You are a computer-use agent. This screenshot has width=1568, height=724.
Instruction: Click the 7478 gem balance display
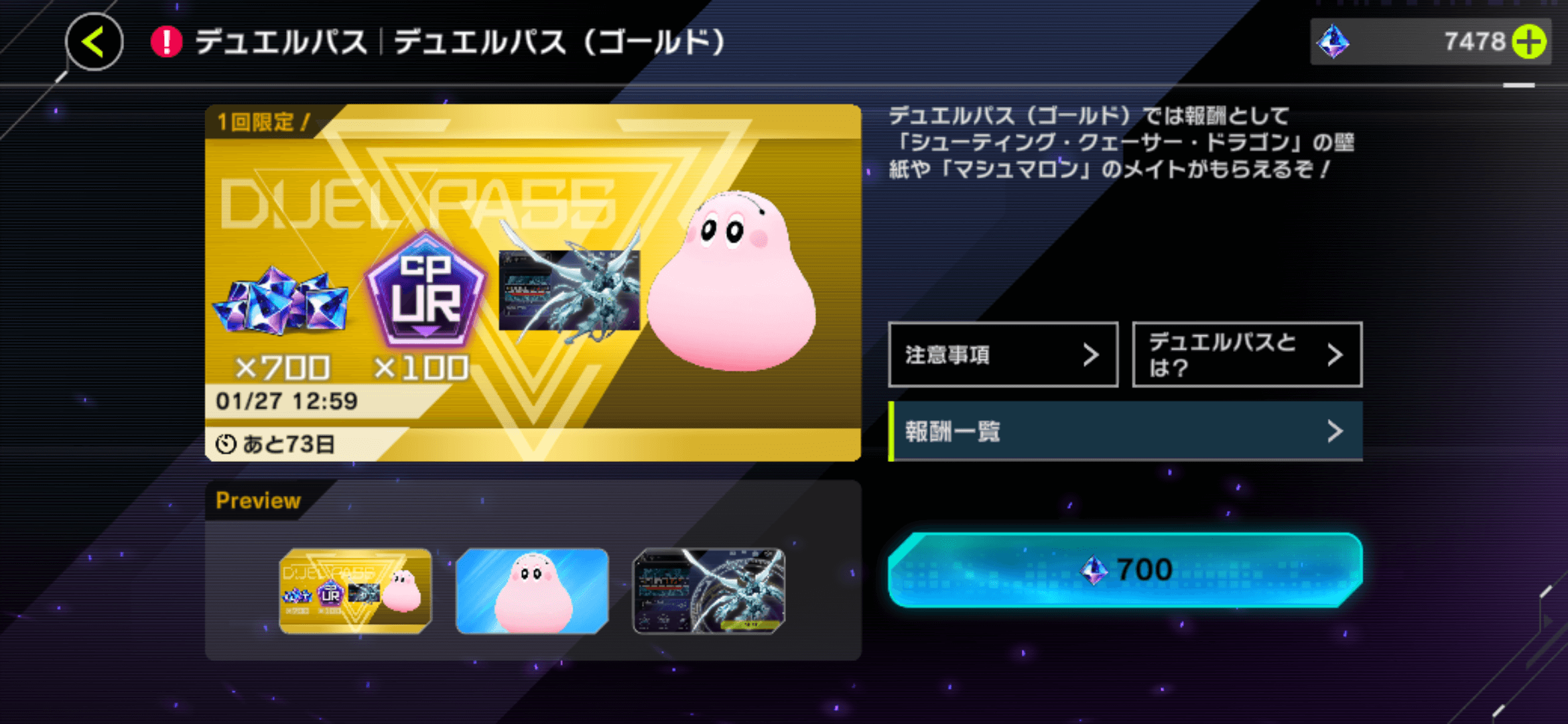pos(1431,42)
